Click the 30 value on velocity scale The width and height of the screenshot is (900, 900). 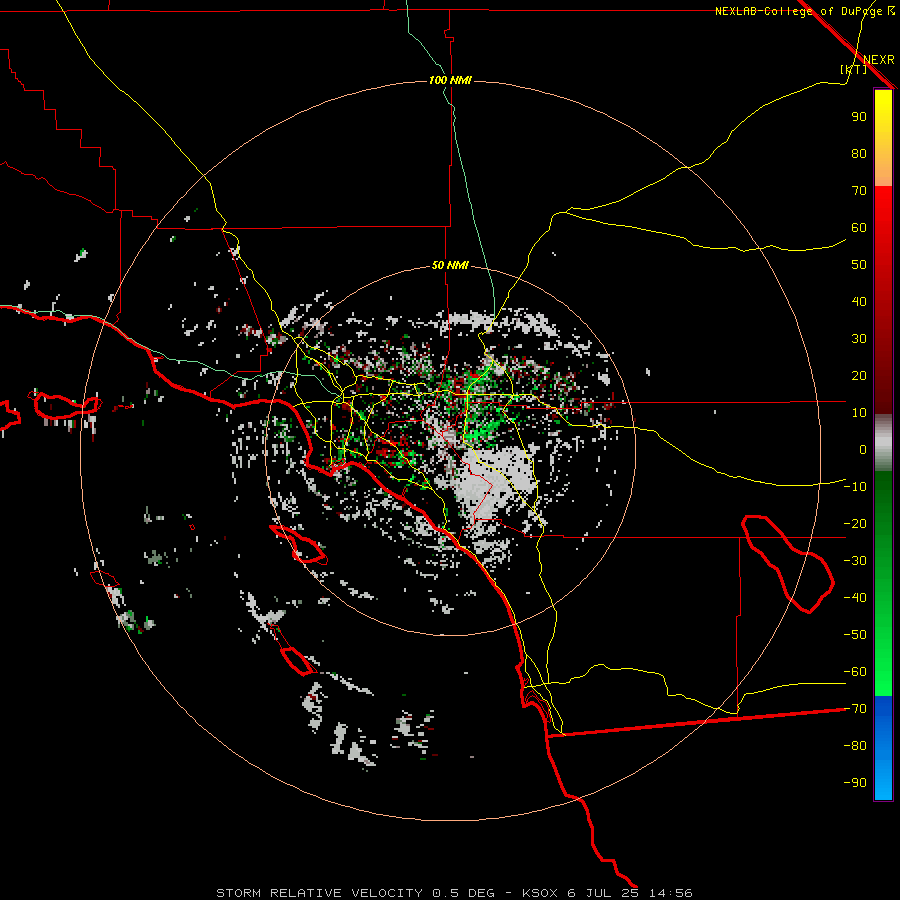(x=859, y=339)
